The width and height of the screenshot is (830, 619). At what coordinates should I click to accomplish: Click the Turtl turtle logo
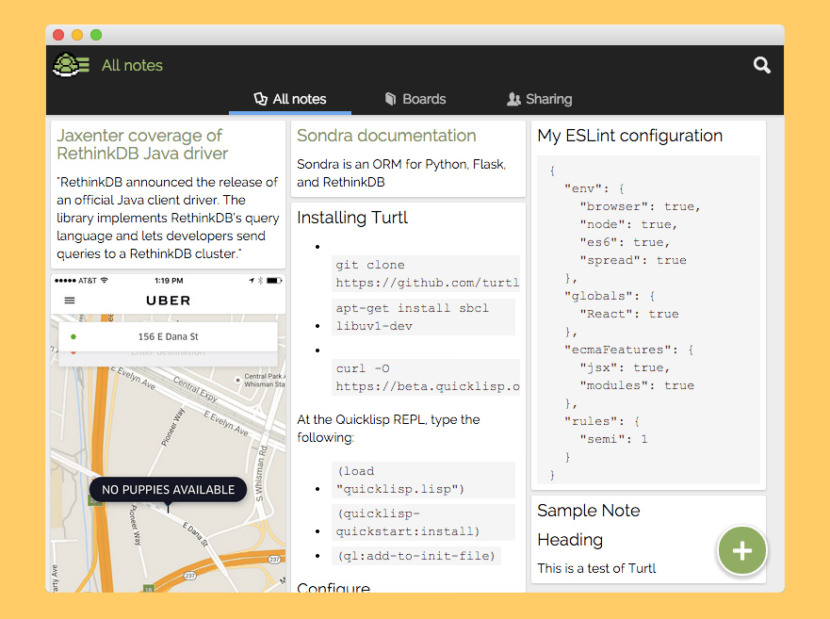click(68, 65)
